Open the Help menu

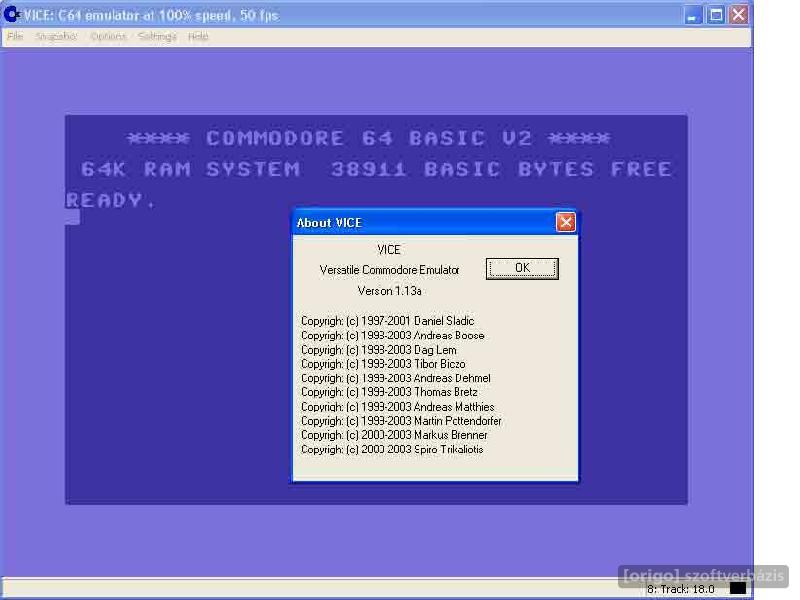click(x=198, y=36)
